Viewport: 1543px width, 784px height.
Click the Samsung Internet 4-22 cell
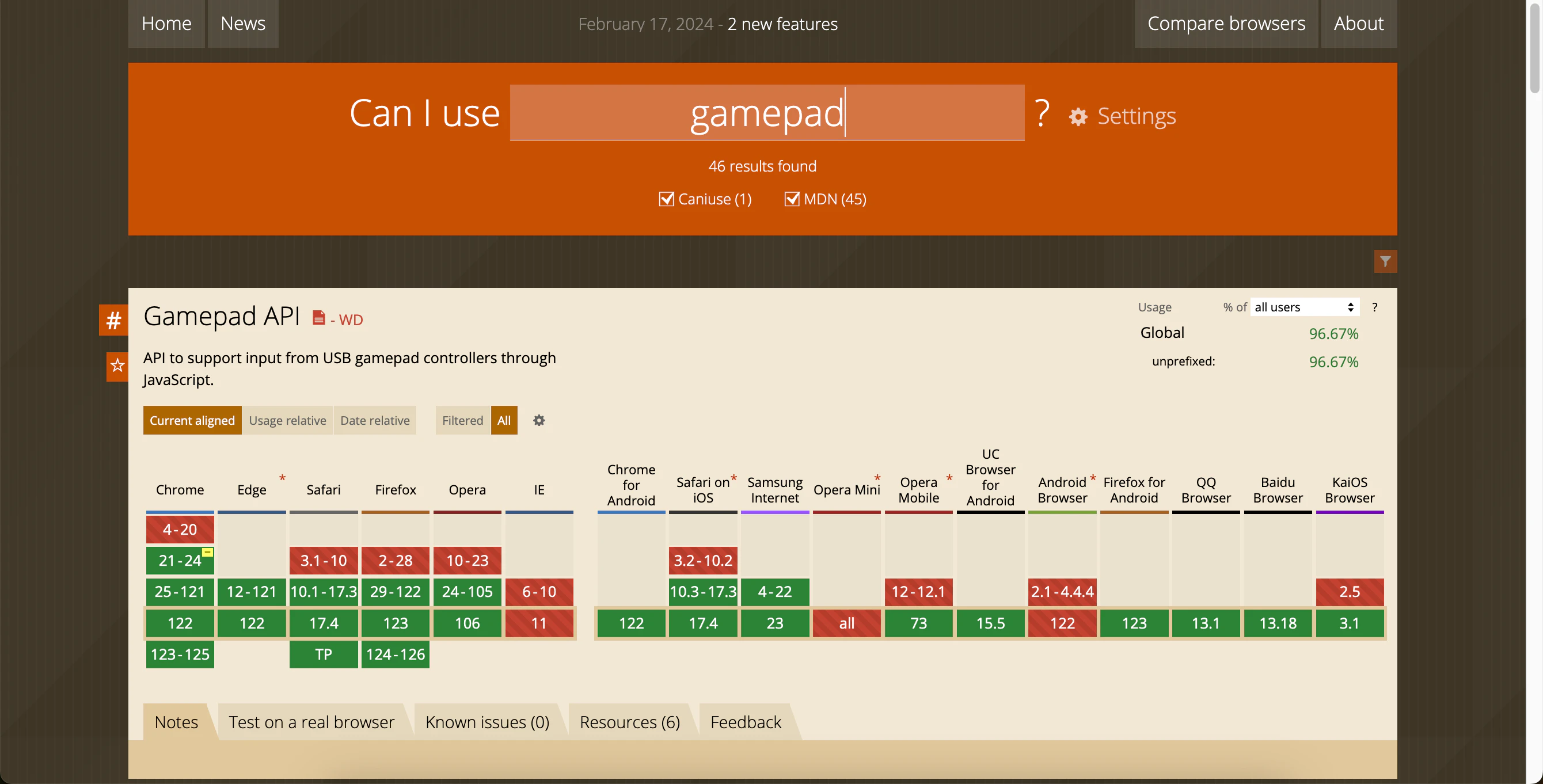pos(774,592)
